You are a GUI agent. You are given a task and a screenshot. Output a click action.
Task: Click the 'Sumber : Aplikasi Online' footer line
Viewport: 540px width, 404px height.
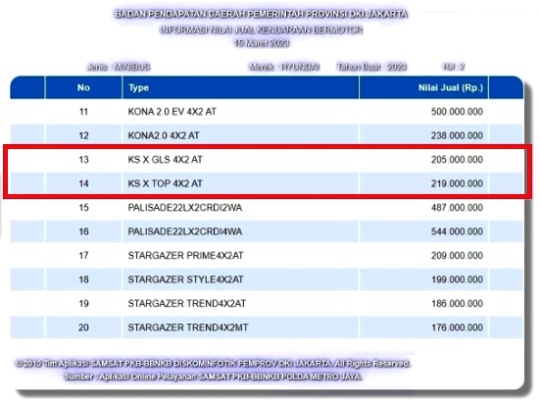point(214,376)
